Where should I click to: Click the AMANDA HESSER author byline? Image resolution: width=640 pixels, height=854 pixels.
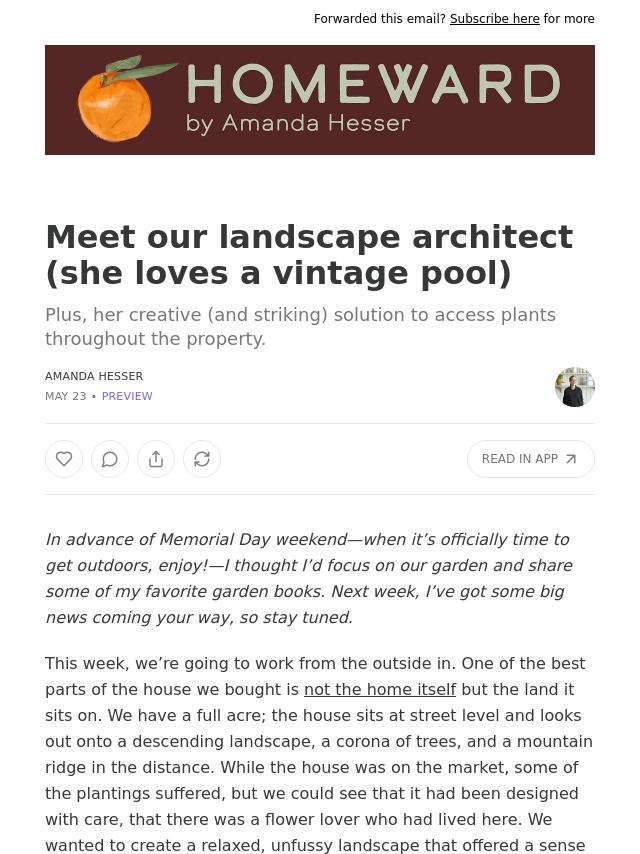point(94,376)
